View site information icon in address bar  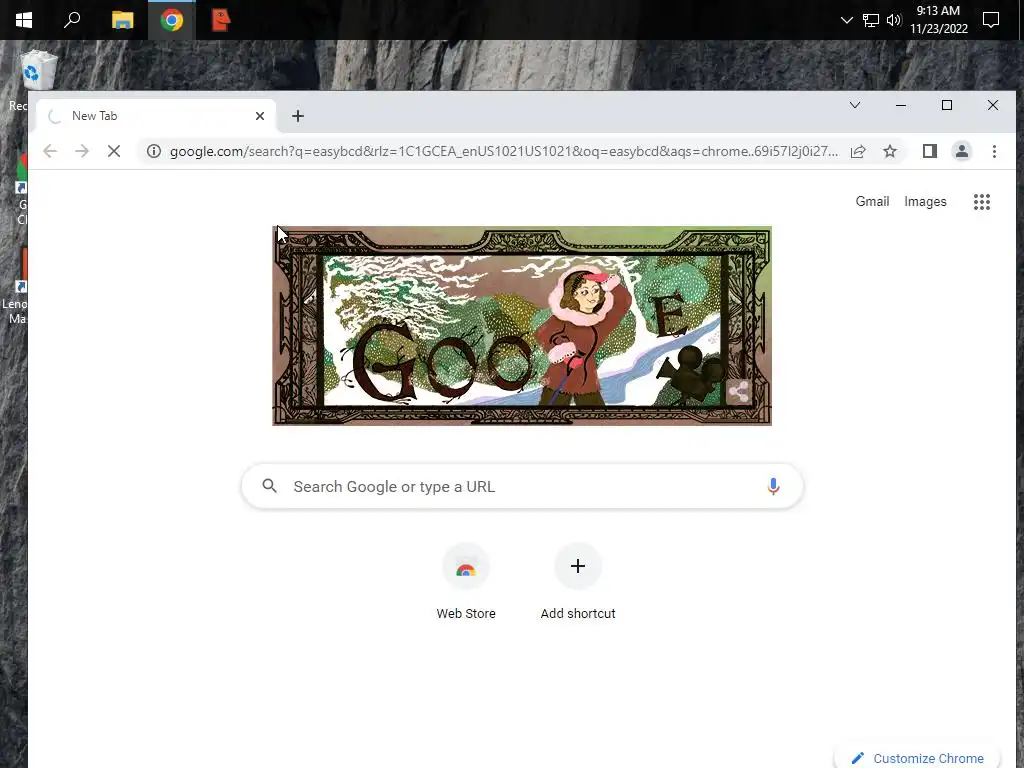(153, 152)
